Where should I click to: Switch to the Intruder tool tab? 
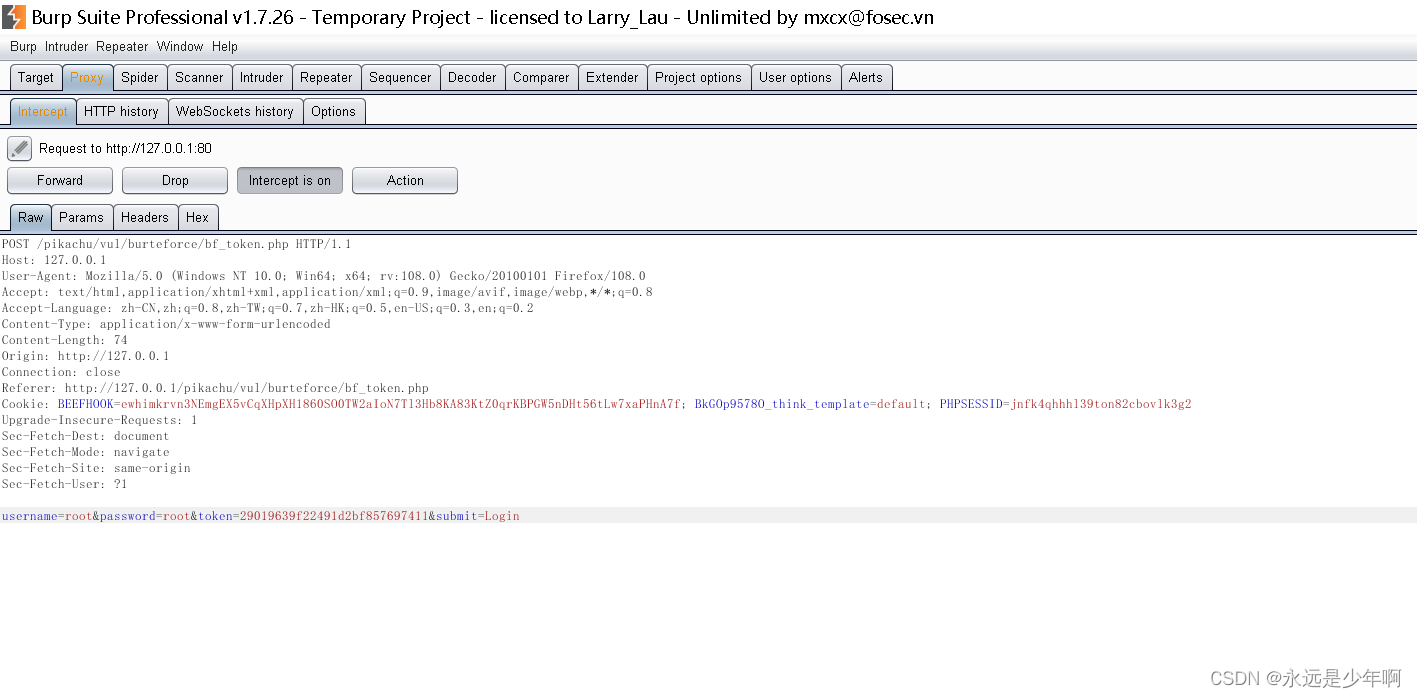tap(262, 77)
